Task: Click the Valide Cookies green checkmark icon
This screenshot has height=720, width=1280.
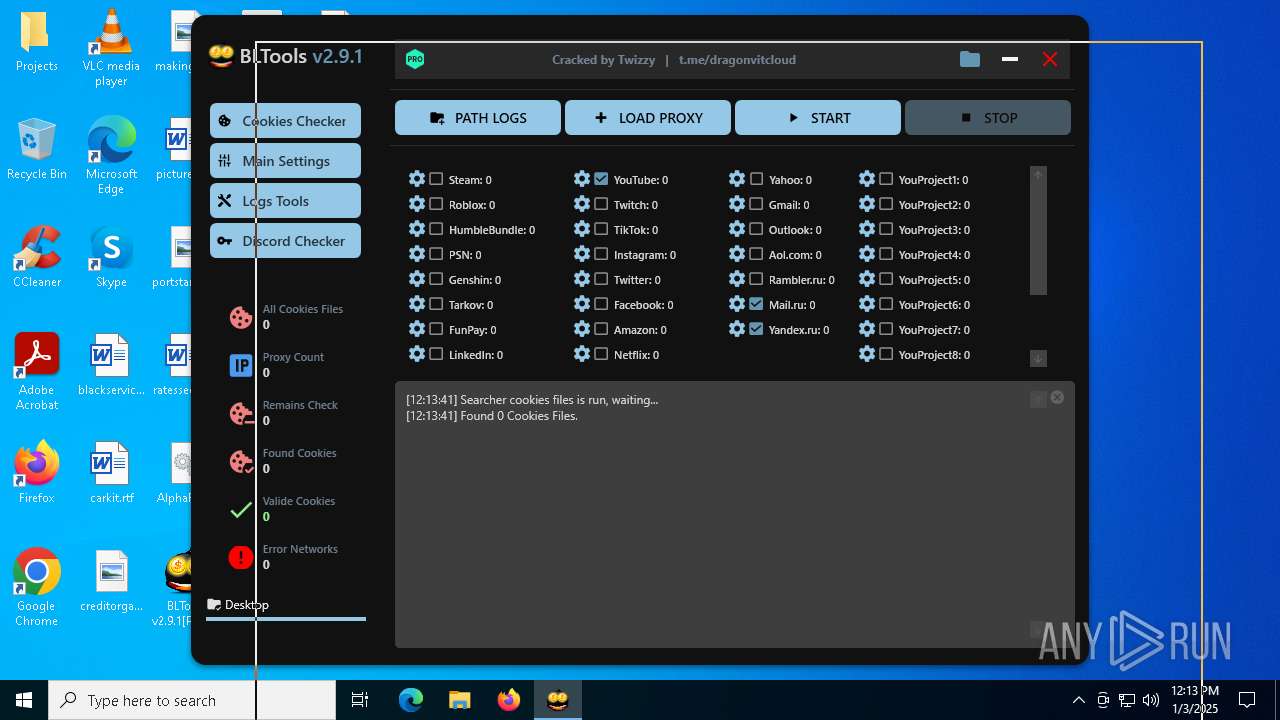Action: pos(241,510)
